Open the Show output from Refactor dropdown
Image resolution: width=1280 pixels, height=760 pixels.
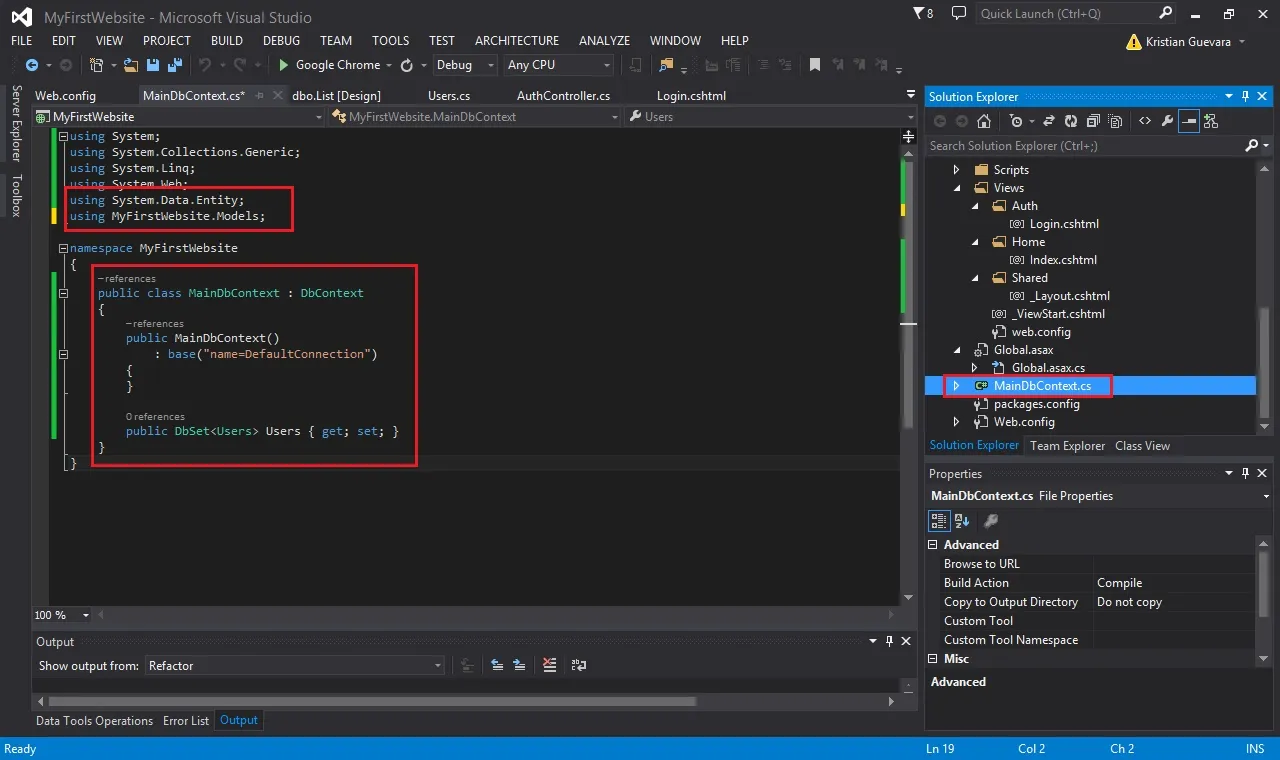point(295,665)
